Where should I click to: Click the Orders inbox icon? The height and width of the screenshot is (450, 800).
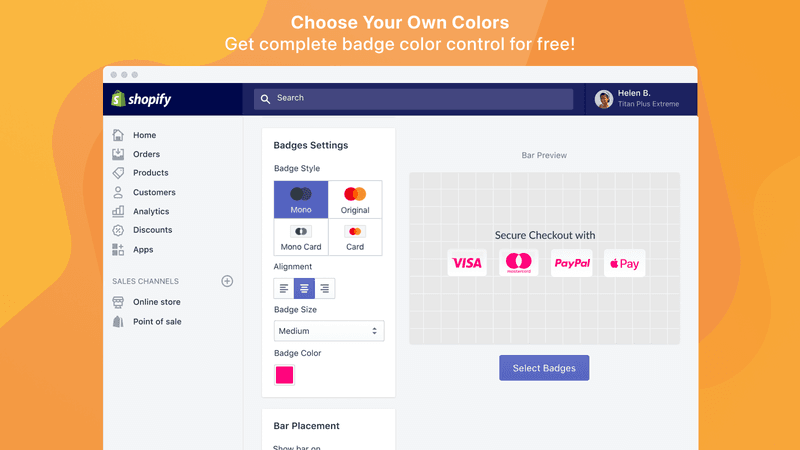(118, 154)
